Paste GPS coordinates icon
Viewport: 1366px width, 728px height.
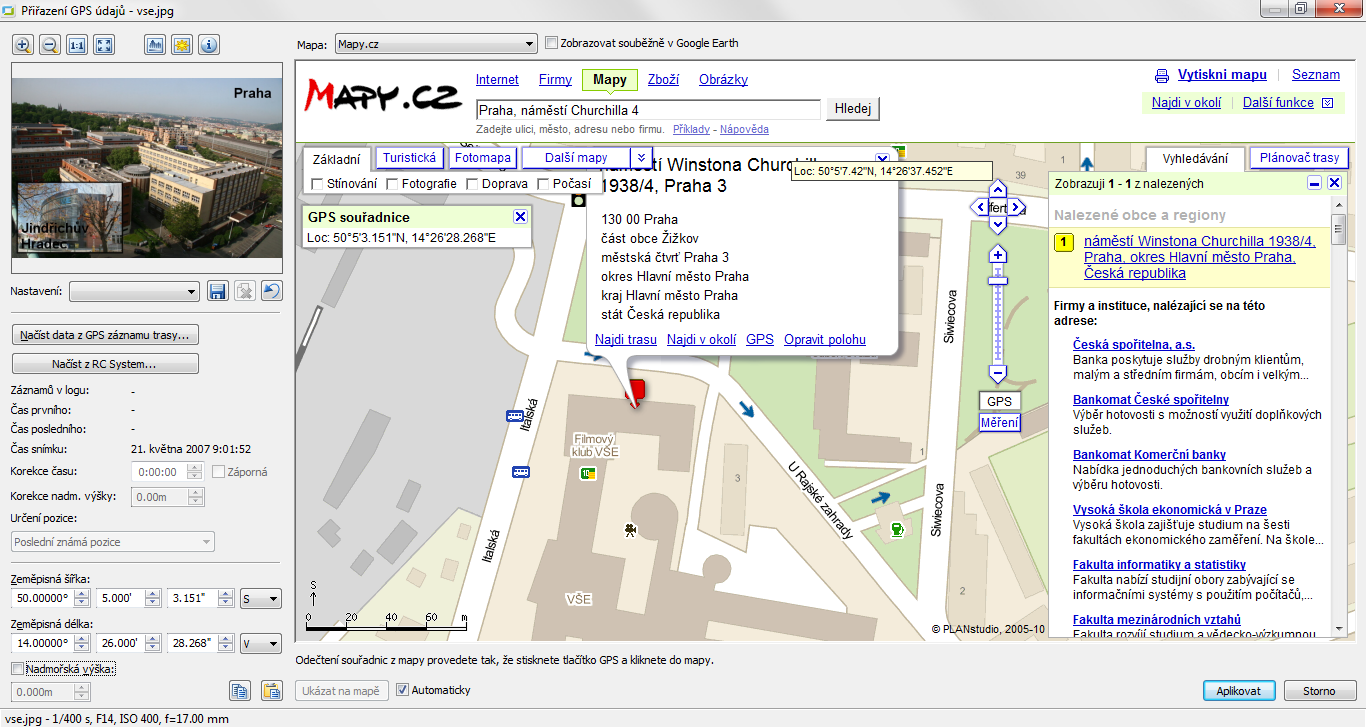pyautogui.click(x=271, y=690)
